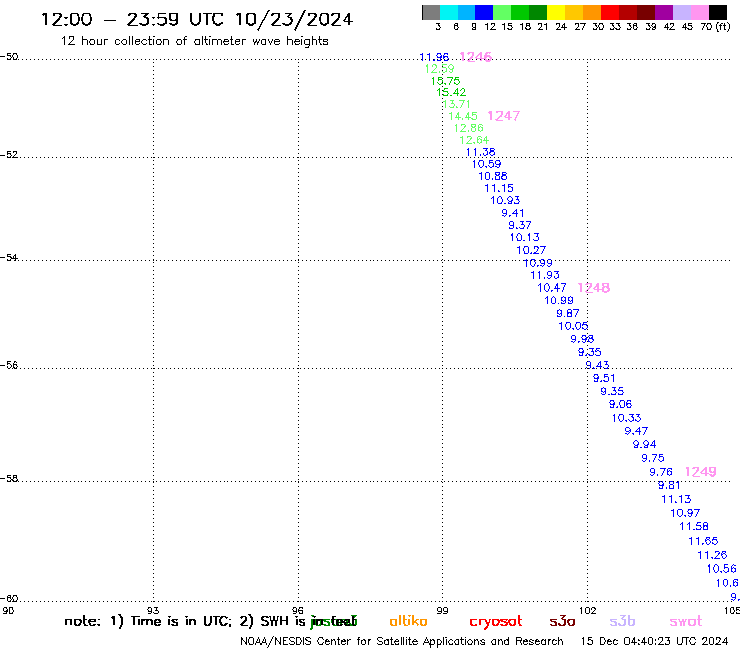Screen dimensions: 740x650
Task: Click the subtitle '12 hour collection of altimeter wave heights'
Action: coord(194,41)
